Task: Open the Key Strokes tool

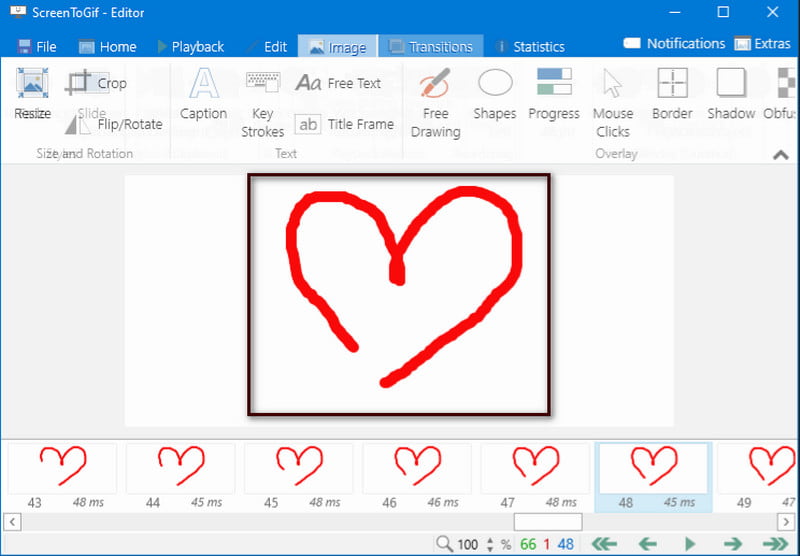Action: 263,104
